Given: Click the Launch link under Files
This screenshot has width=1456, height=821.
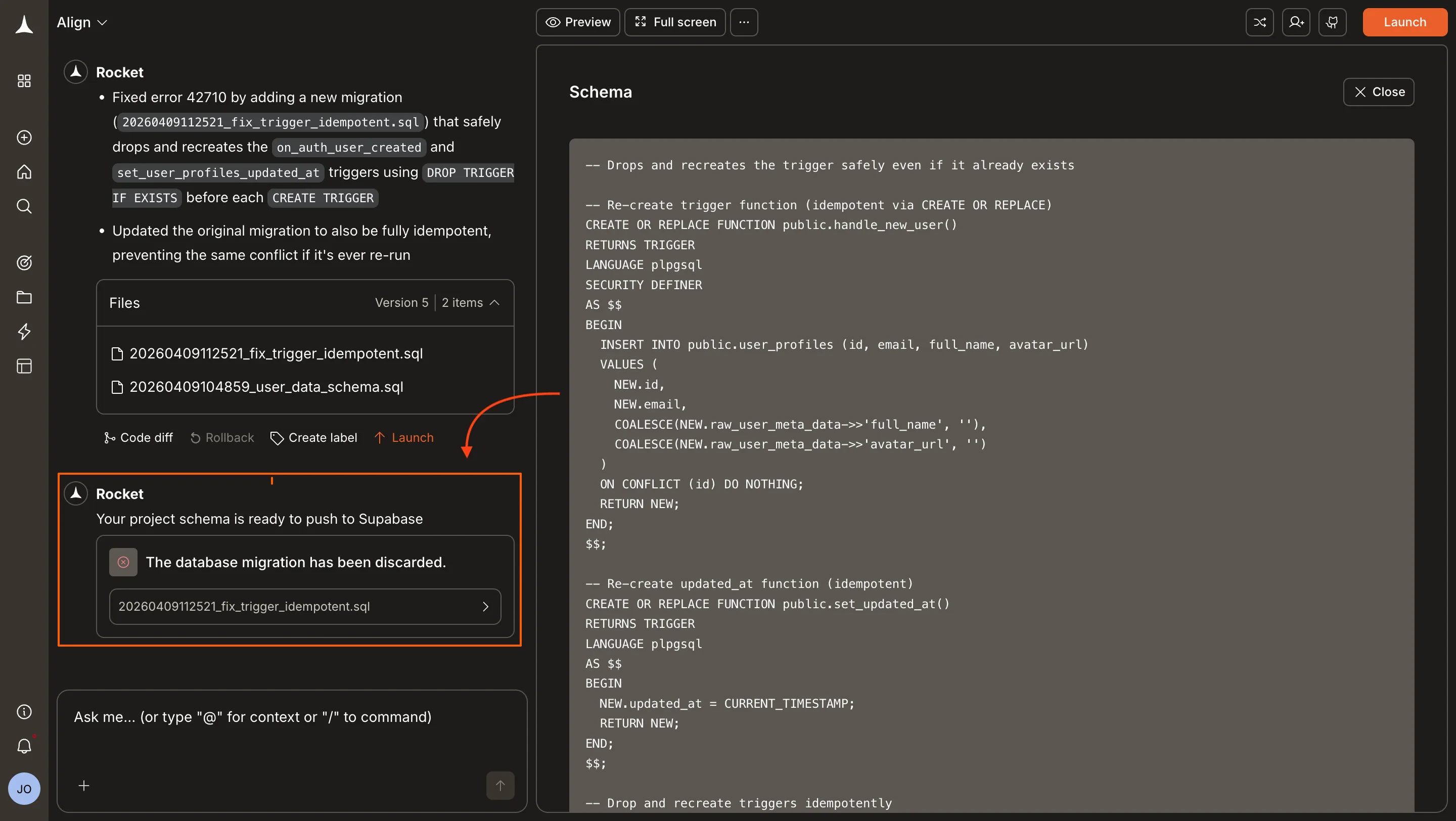Looking at the screenshot, I should [403, 437].
